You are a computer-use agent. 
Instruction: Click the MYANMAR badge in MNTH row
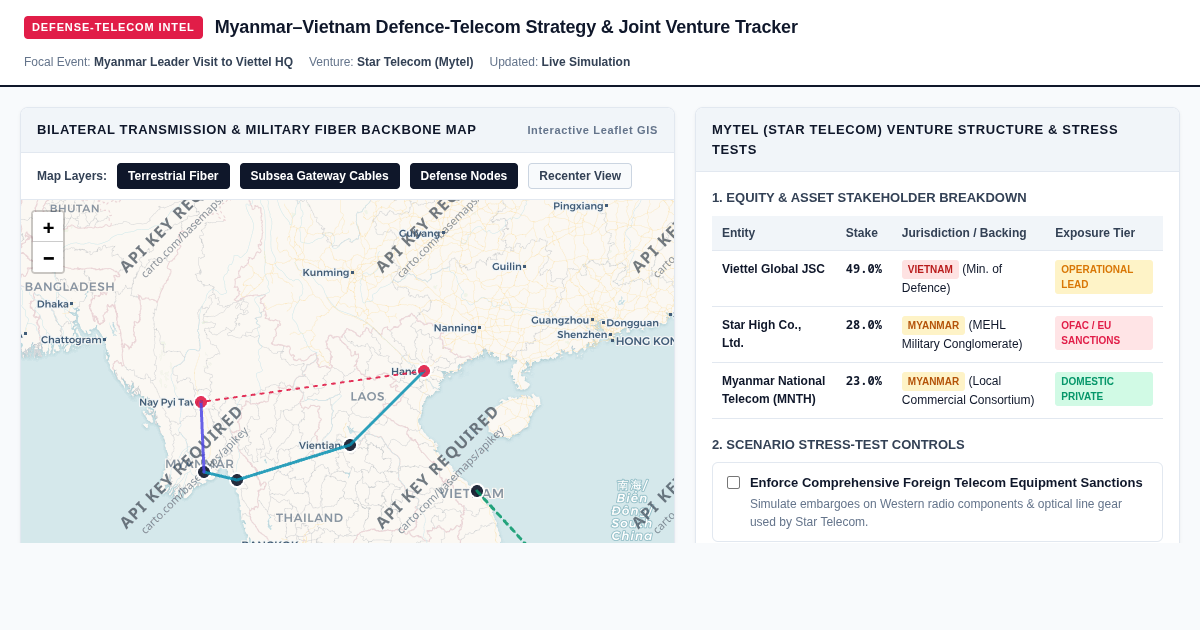(x=933, y=381)
